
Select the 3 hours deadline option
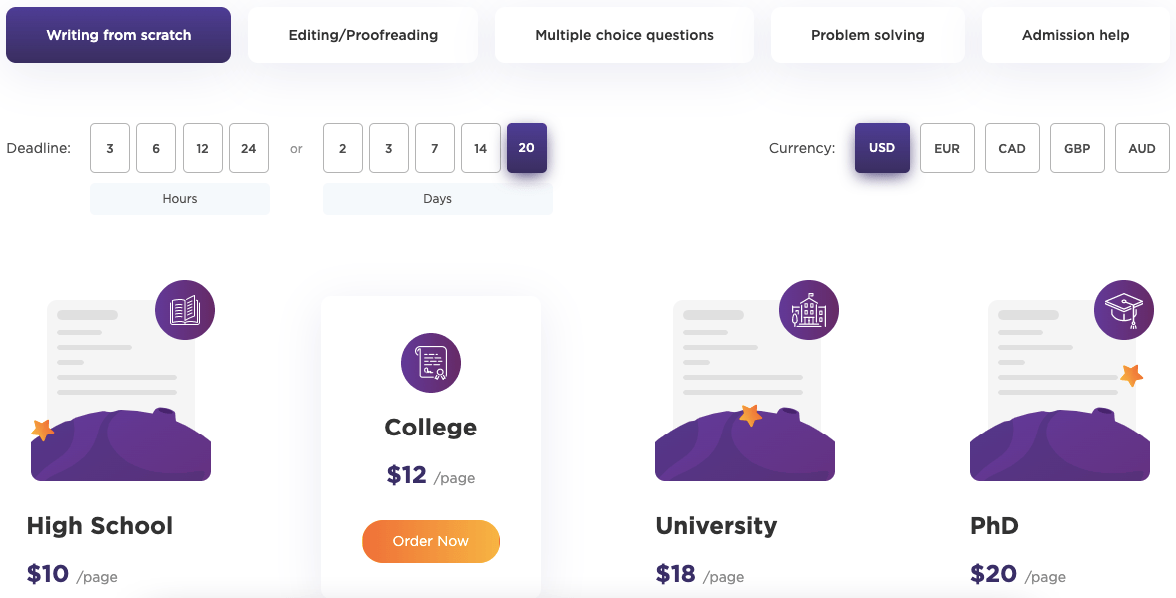pyautogui.click(x=110, y=148)
